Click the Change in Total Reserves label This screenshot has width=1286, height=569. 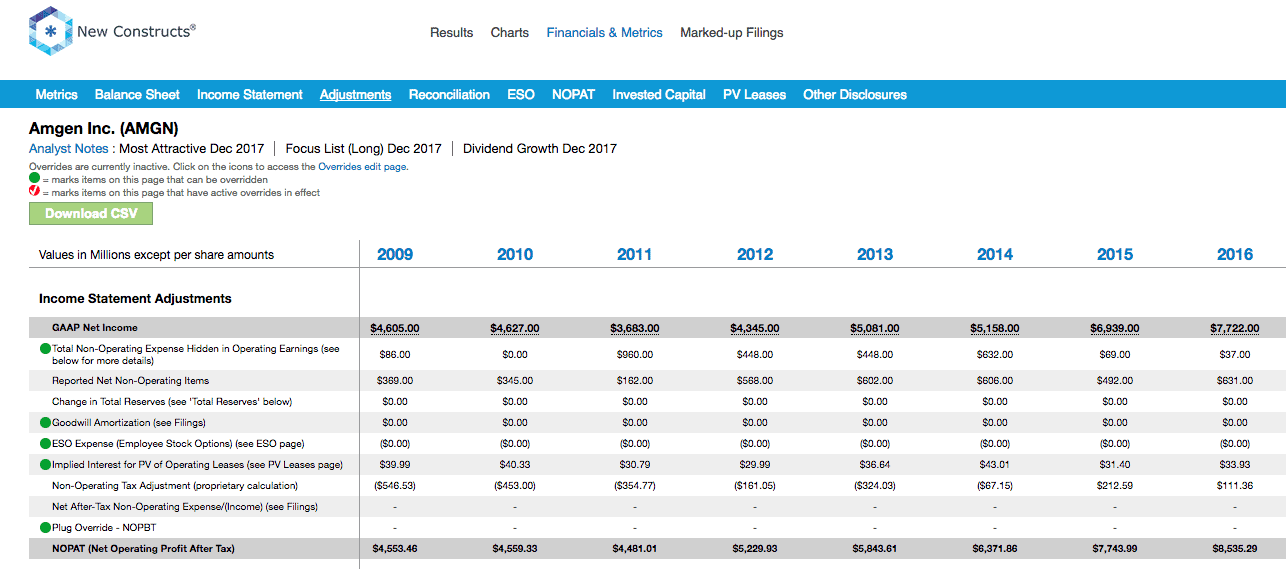click(172, 401)
